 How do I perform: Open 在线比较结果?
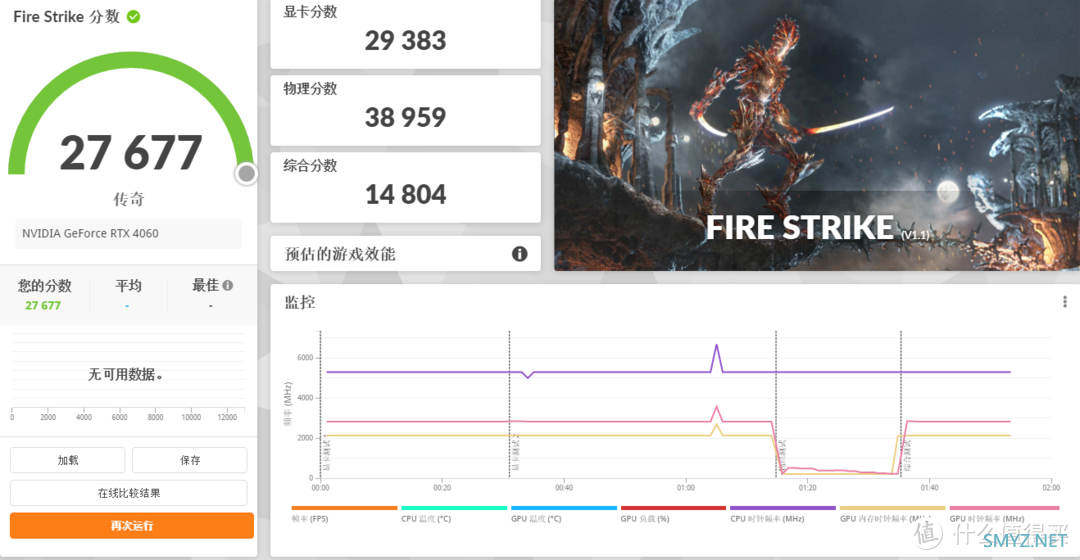tap(129, 493)
